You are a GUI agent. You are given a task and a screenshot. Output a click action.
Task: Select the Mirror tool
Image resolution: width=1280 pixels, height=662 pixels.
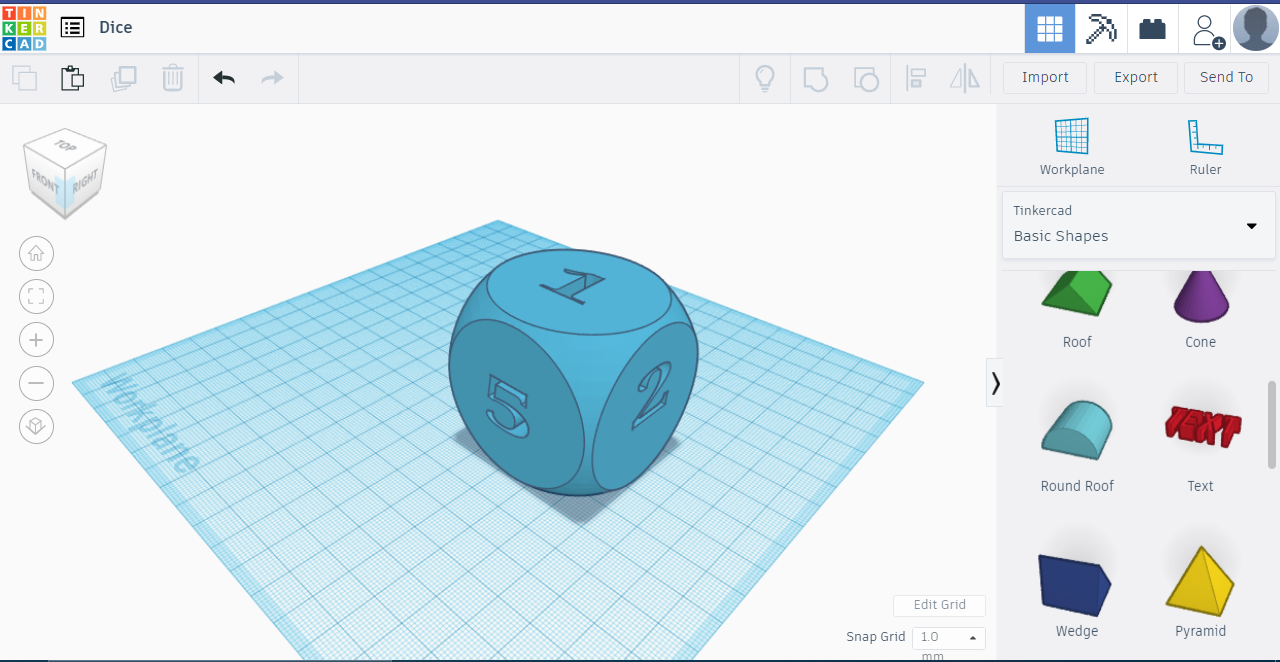pos(963,77)
